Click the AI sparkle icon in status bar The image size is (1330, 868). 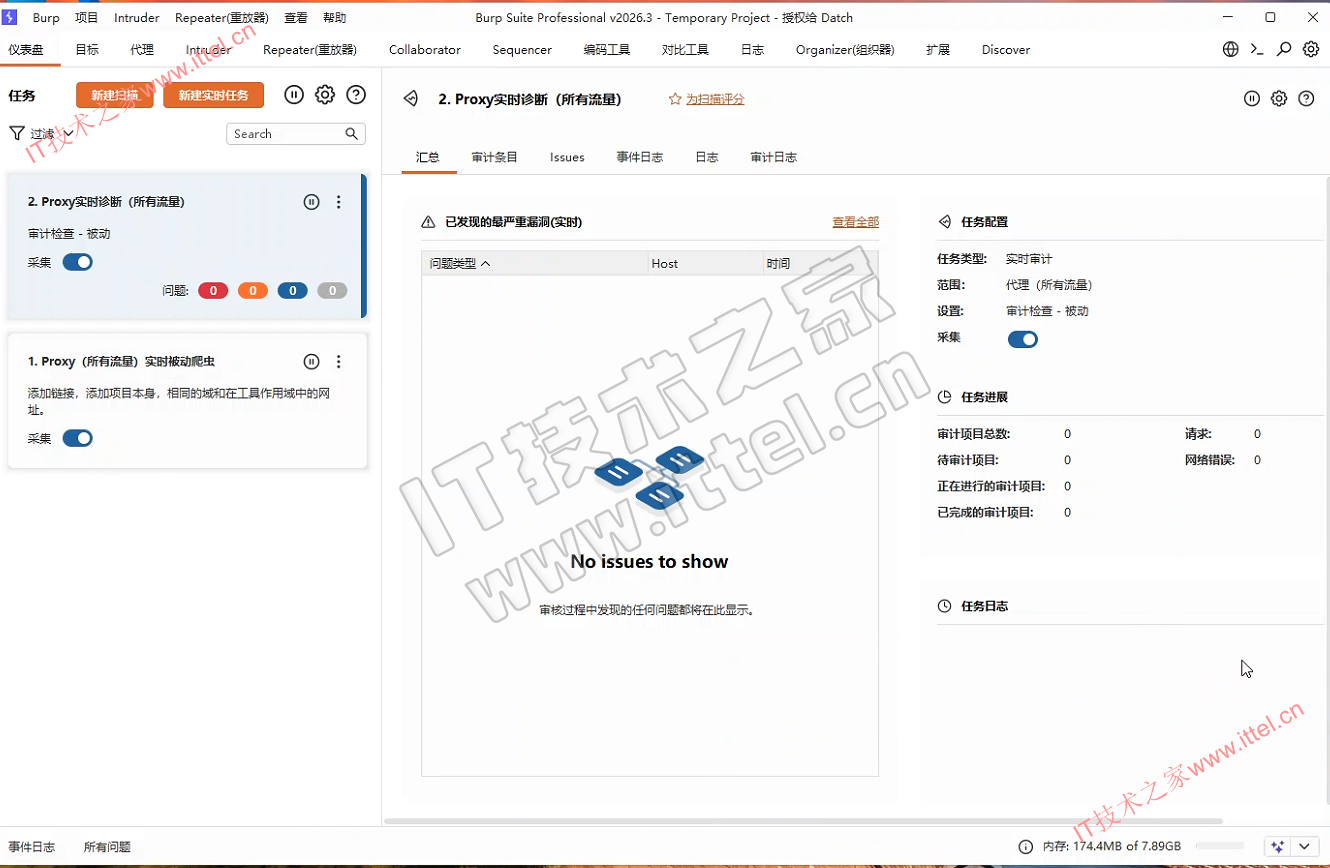(1277, 846)
